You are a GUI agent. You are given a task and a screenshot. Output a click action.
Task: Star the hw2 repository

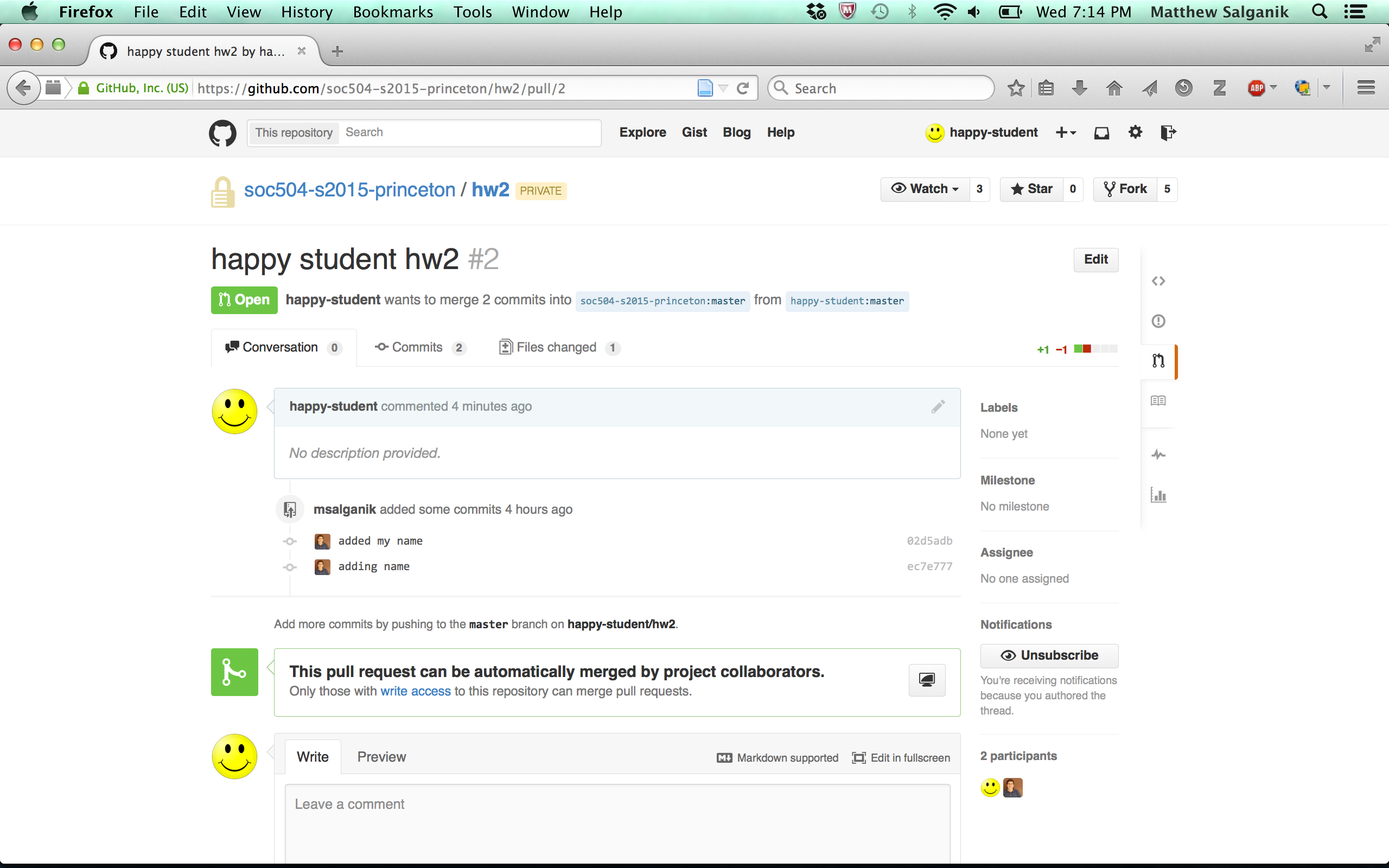[1031, 189]
